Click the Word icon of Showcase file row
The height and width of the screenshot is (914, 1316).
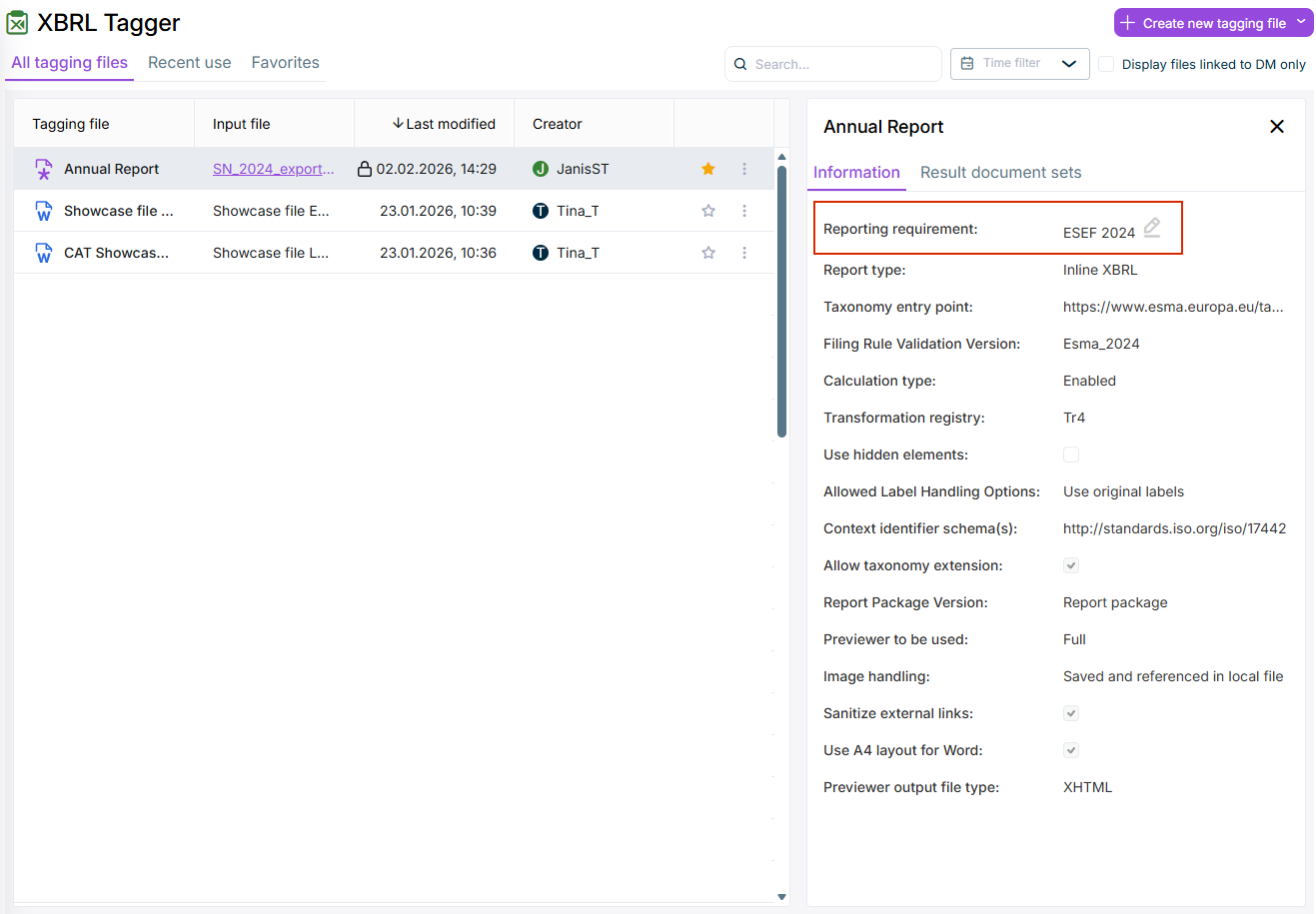pyautogui.click(x=43, y=211)
